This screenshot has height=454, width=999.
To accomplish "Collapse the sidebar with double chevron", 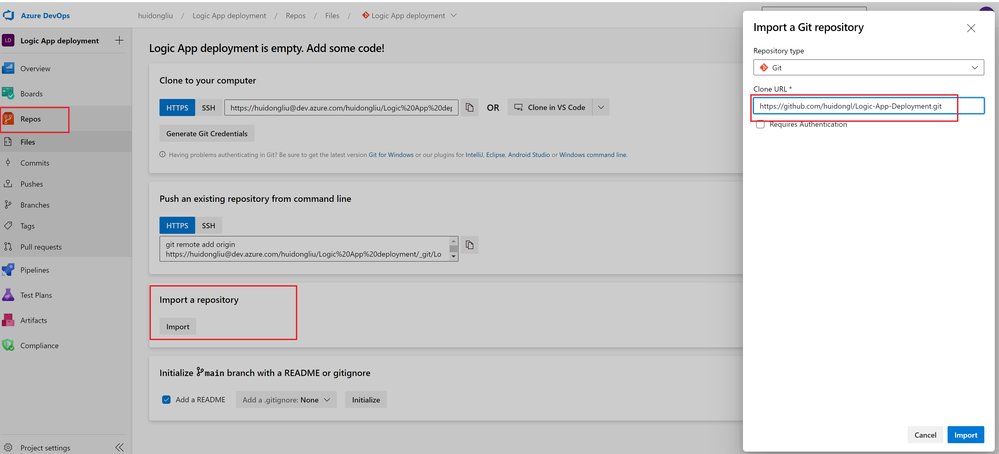I will tap(119, 447).
